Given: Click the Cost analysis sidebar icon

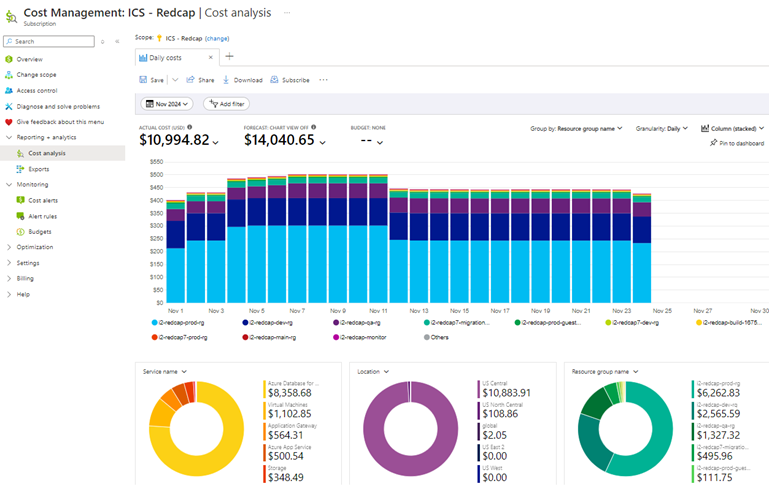Looking at the screenshot, I should coord(20,154).
